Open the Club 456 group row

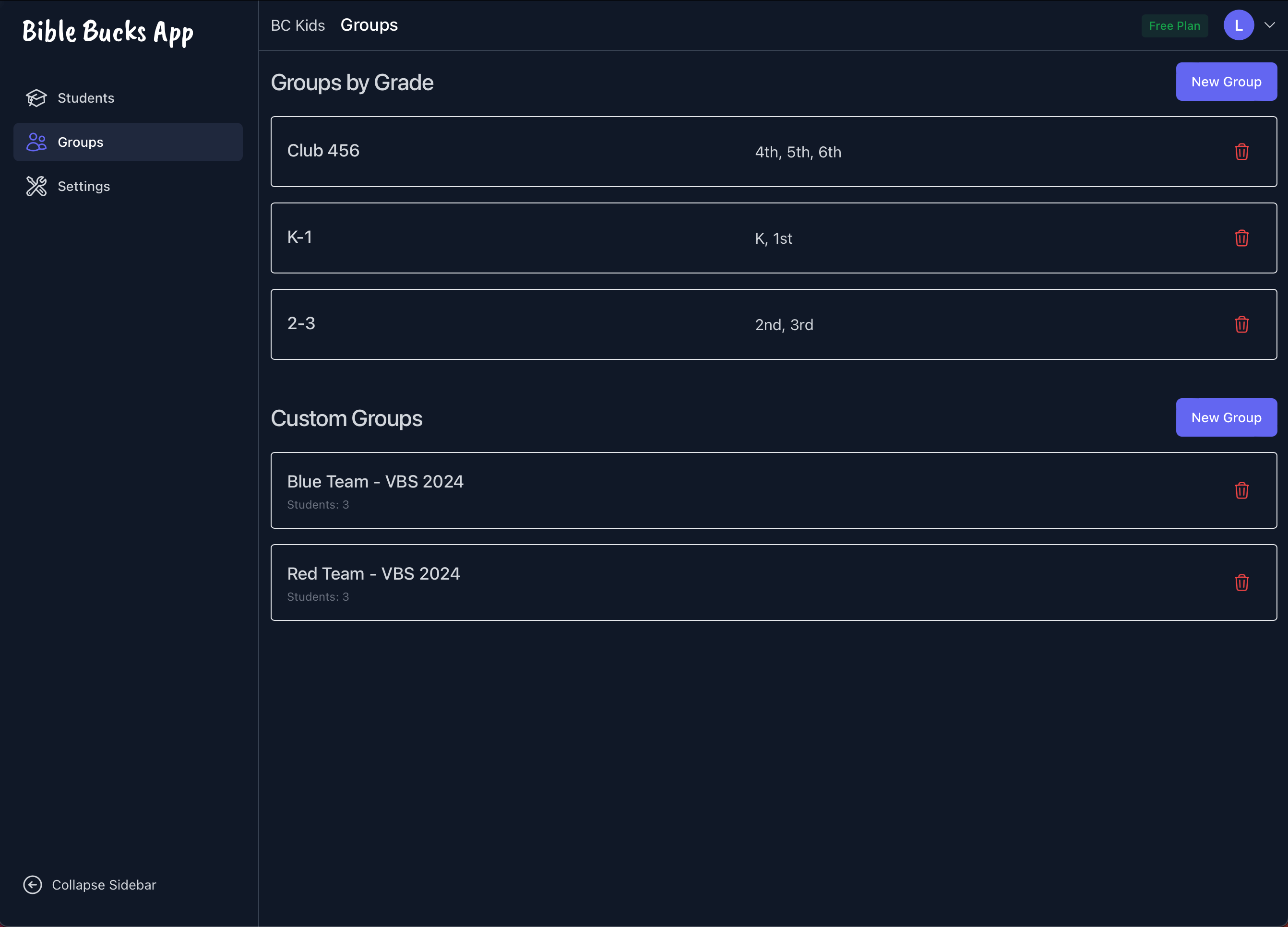coord(324,151)
